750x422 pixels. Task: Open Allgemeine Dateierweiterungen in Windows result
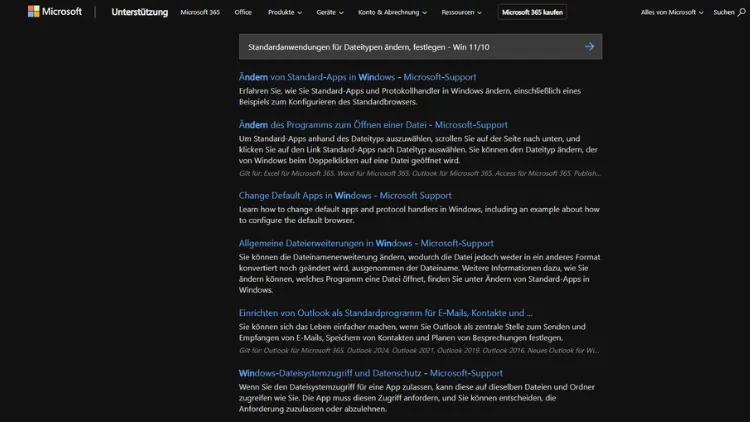coord(366,243)
